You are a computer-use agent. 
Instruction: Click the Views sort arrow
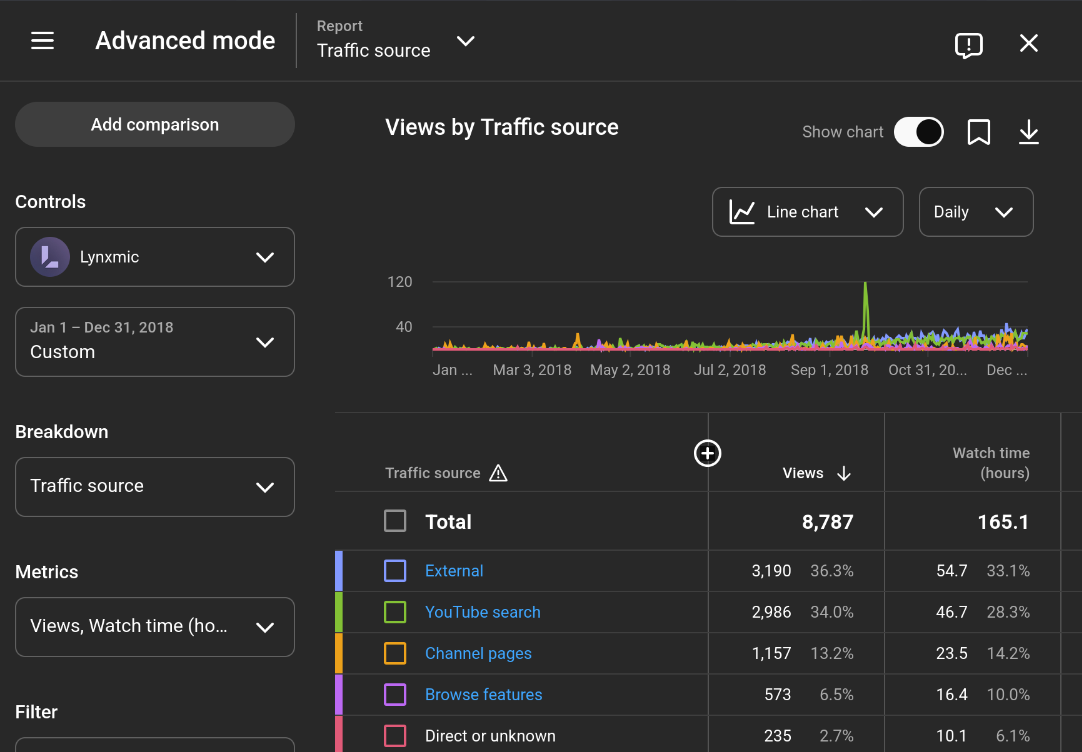[844, 473]
